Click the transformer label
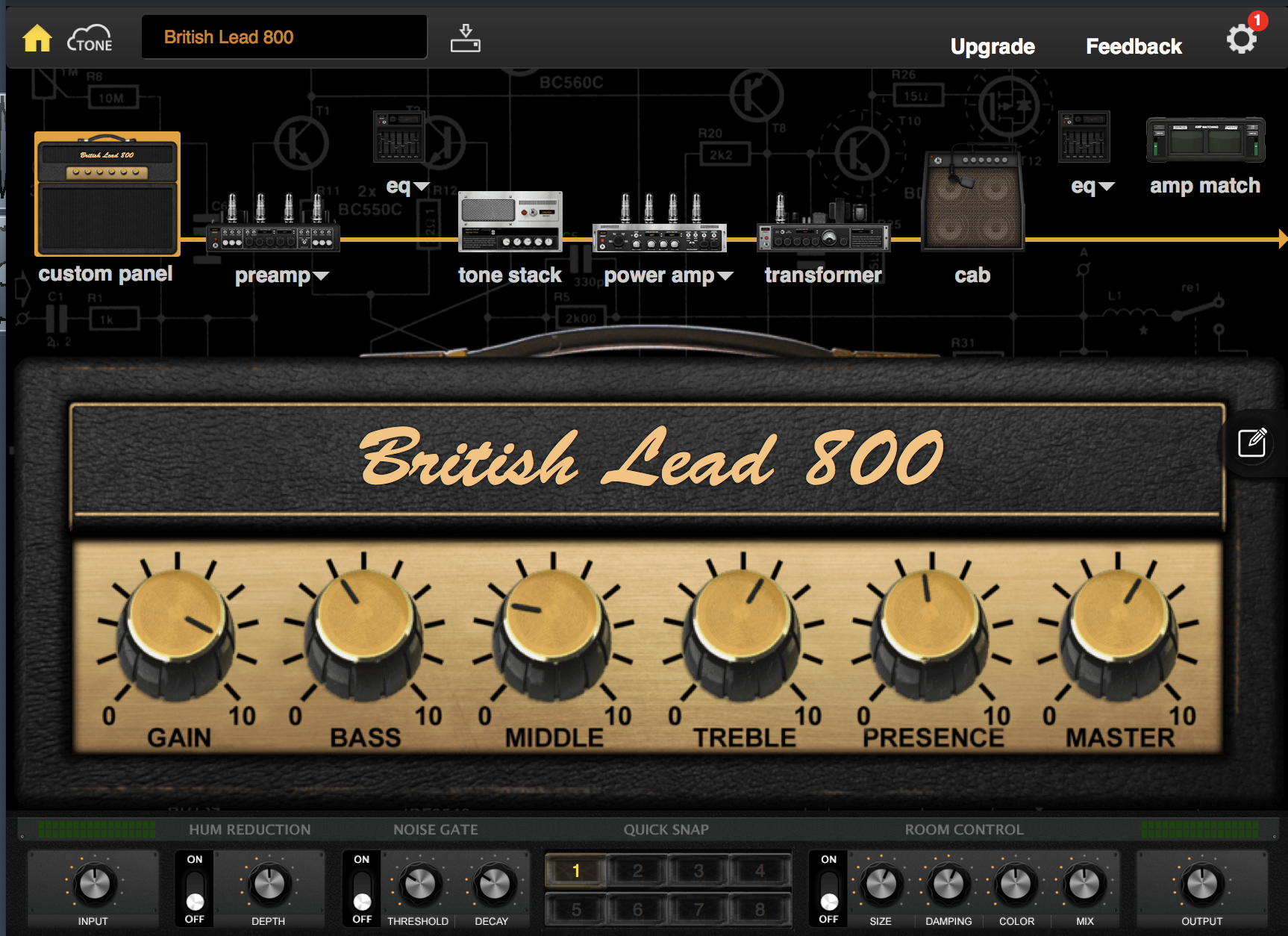Image resolution: width=1288 pixels, height=936 pixels. (823, 275)
